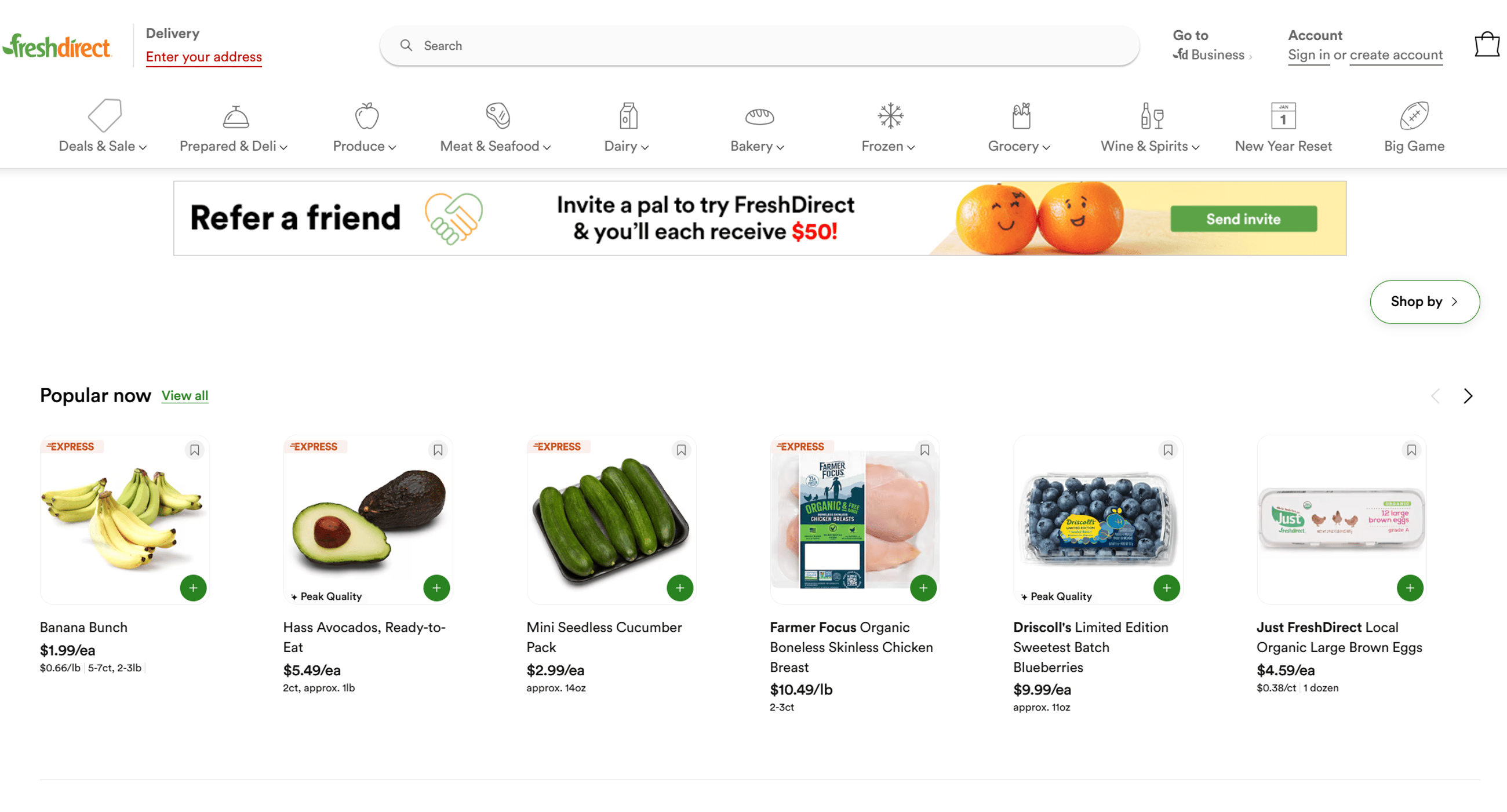Expand the Prepared & Deli menu
1507x812 pixels.
[233, 146]
